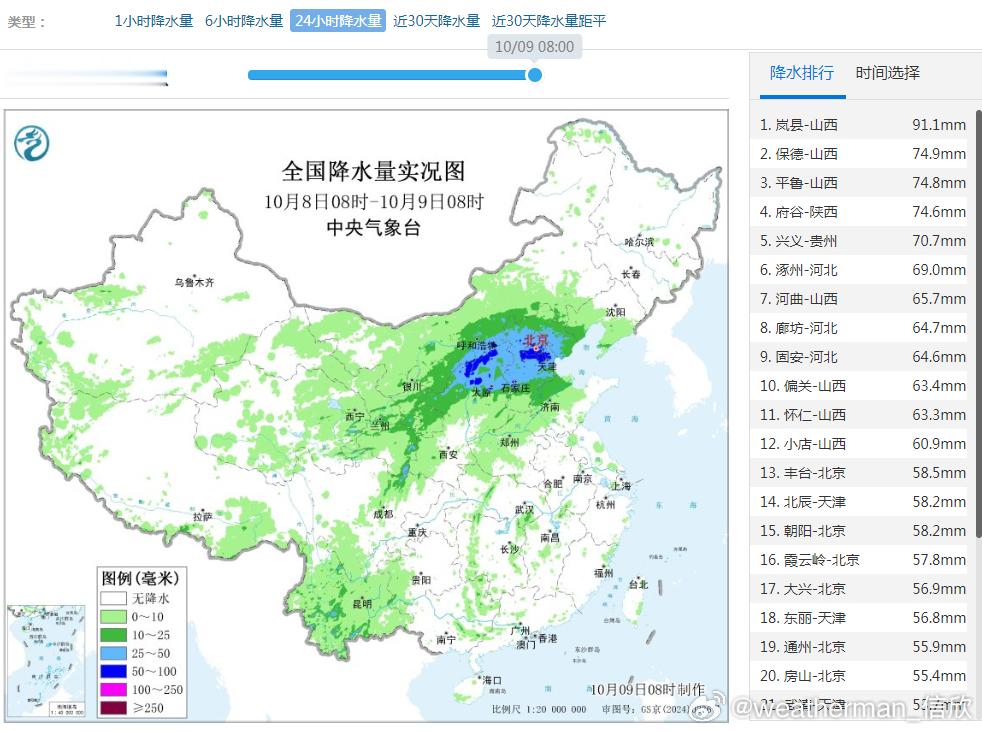Select 房山-北京 ranking entry
The width and height of the screenshot is (982, 732).
pos(862,676)
